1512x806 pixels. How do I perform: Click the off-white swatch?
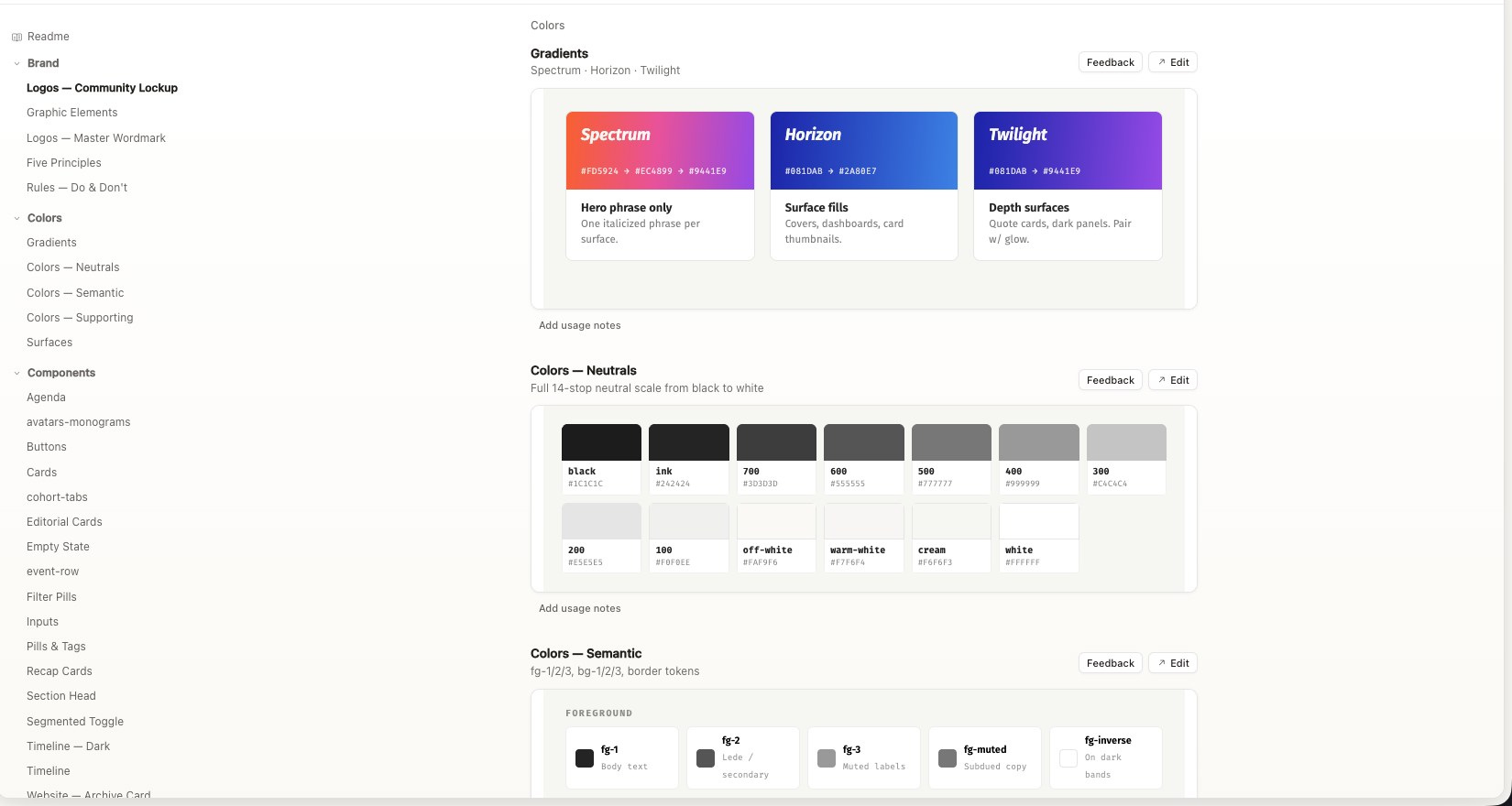(776, 539)
